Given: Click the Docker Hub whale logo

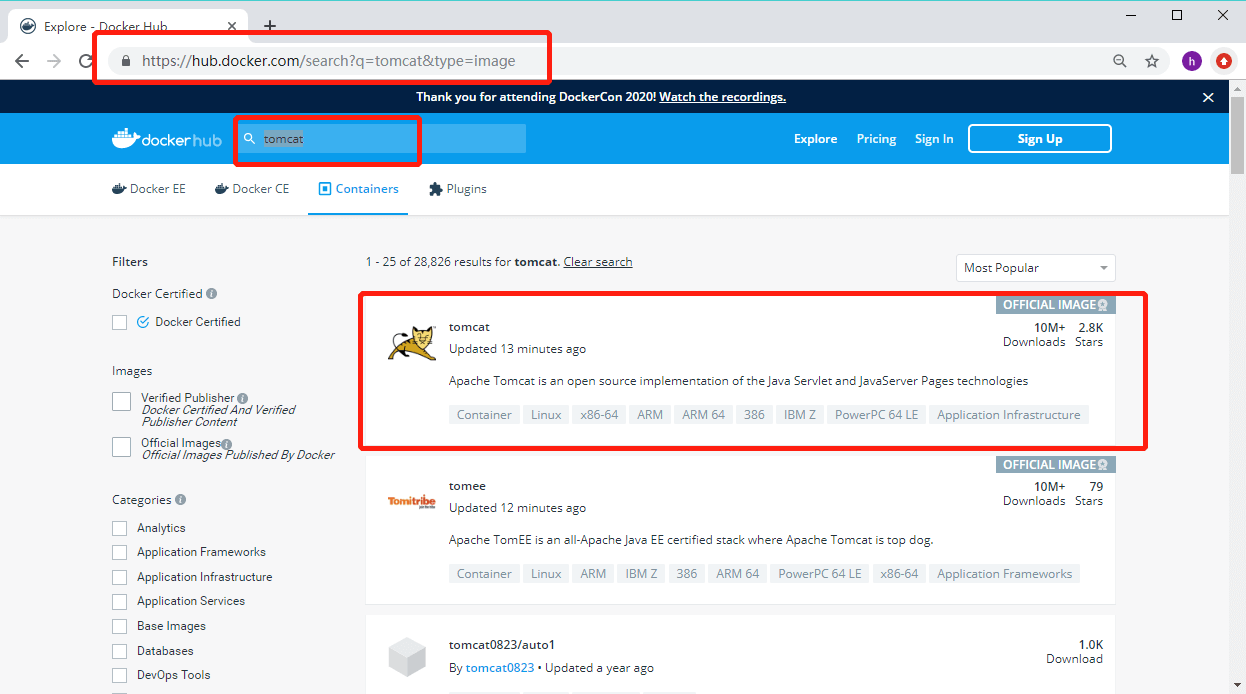Looking at the screenshot, I should click(167, 139).
